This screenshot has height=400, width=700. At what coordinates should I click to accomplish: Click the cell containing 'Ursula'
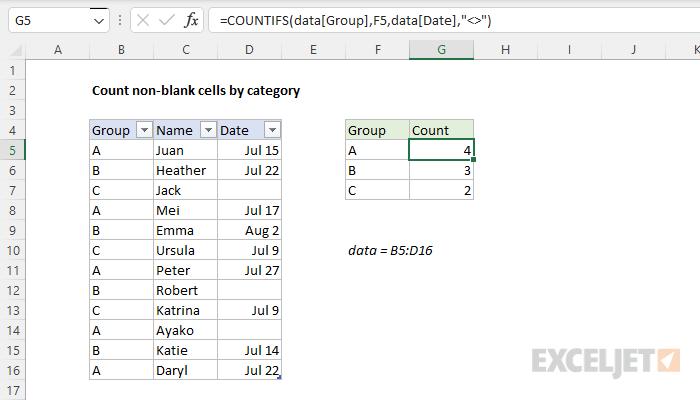point(186,250)
